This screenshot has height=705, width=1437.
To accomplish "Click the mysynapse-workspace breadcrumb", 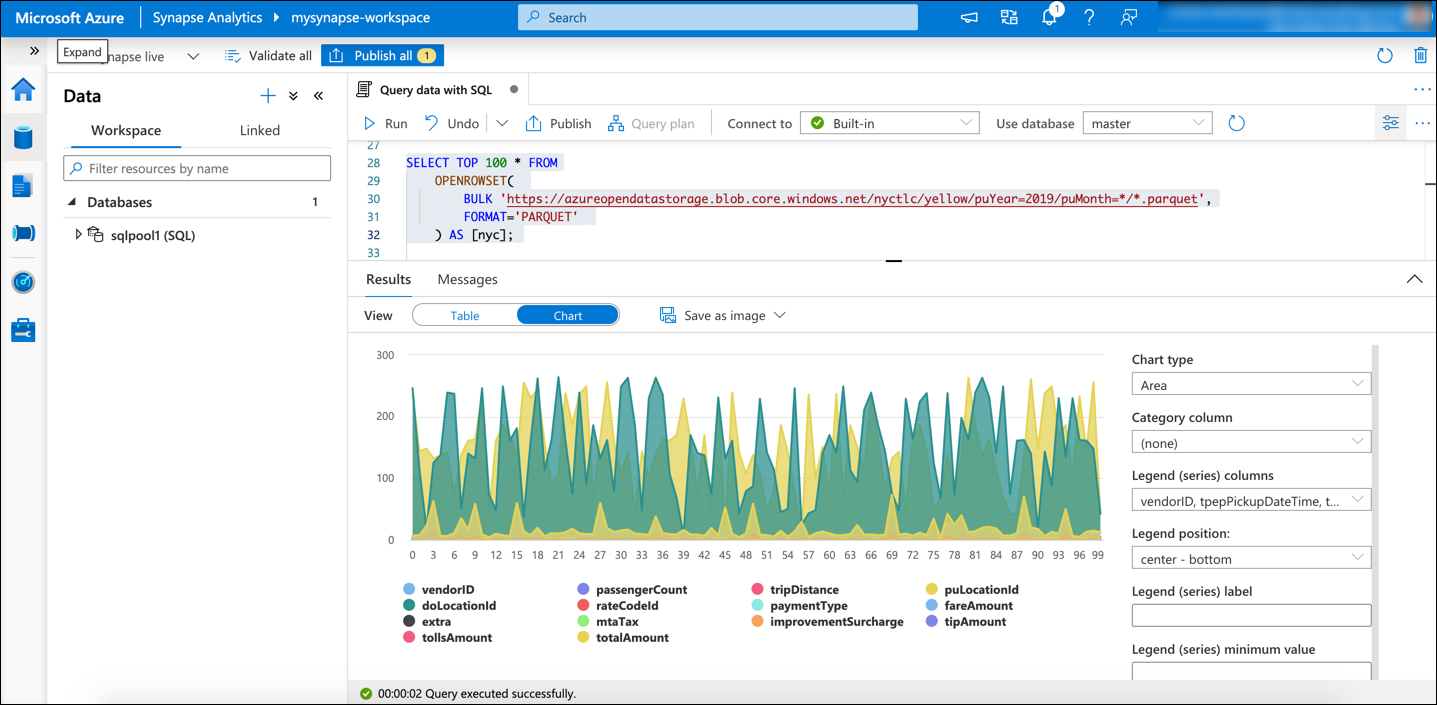I will tap(360, 18).
